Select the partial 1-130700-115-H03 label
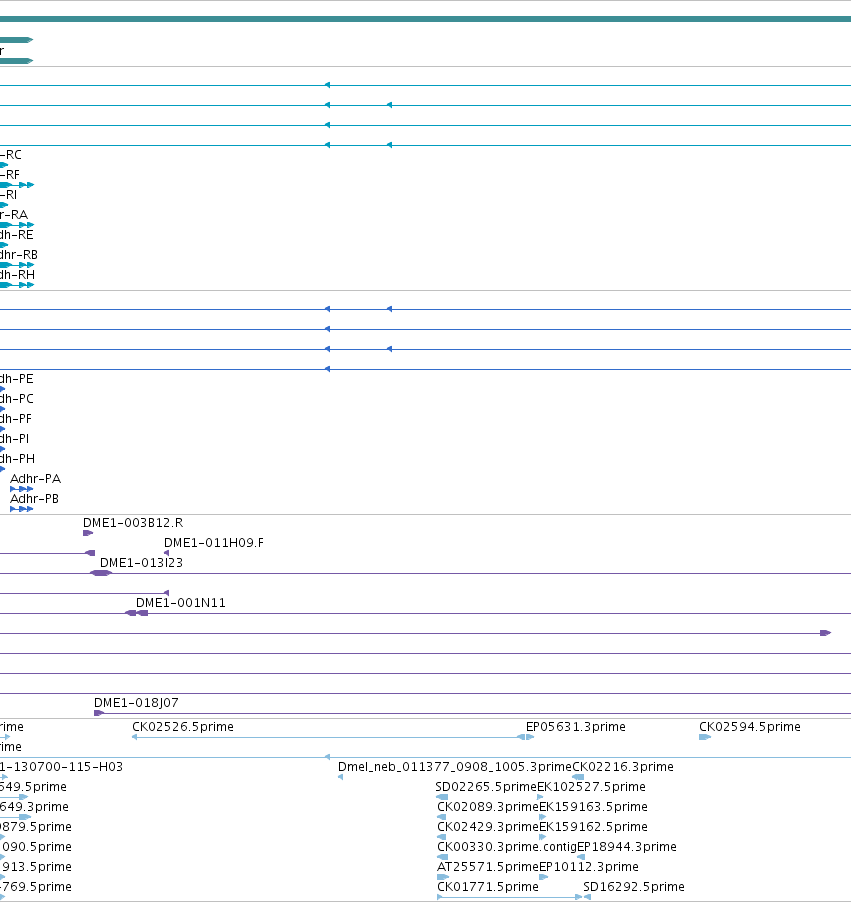Viewport: 851px width, 902px height. pos(62,767)
